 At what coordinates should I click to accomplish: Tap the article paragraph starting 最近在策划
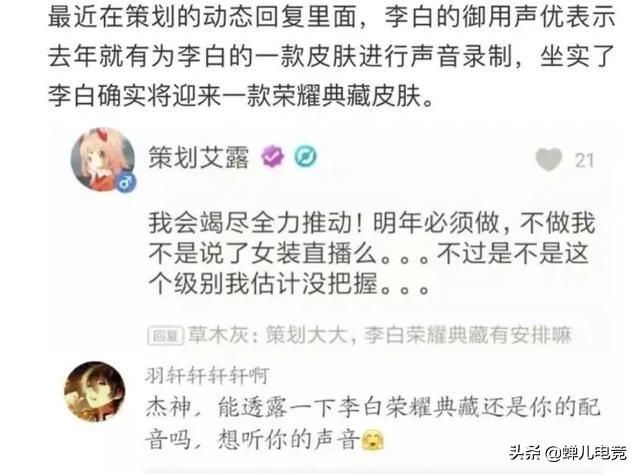[x=331, y=56]
